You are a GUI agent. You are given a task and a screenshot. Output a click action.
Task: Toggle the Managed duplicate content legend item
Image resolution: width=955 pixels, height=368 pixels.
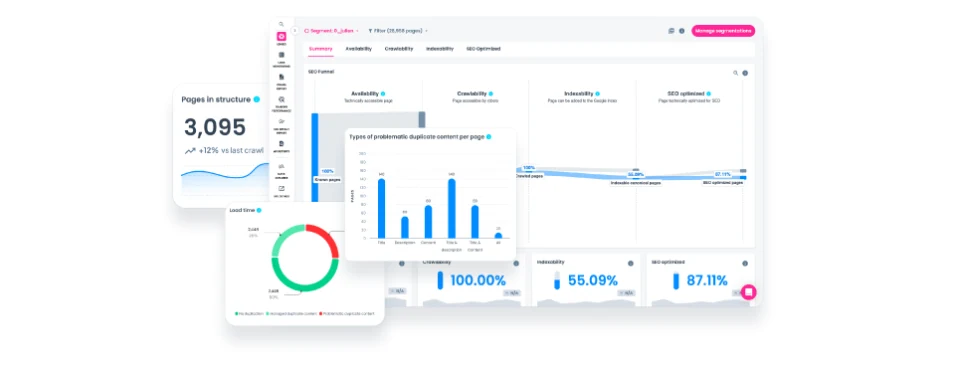[x=292, y=313]
